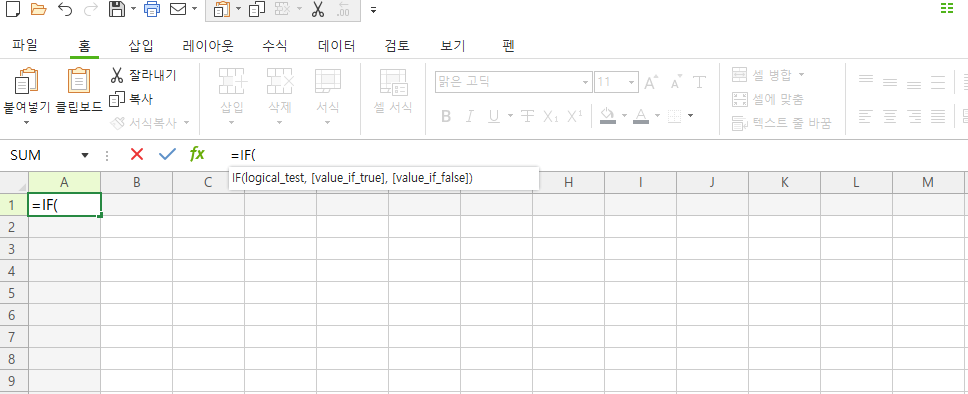
Task: Select column B header
Action: pyautogui.click(x=136, y=182)
